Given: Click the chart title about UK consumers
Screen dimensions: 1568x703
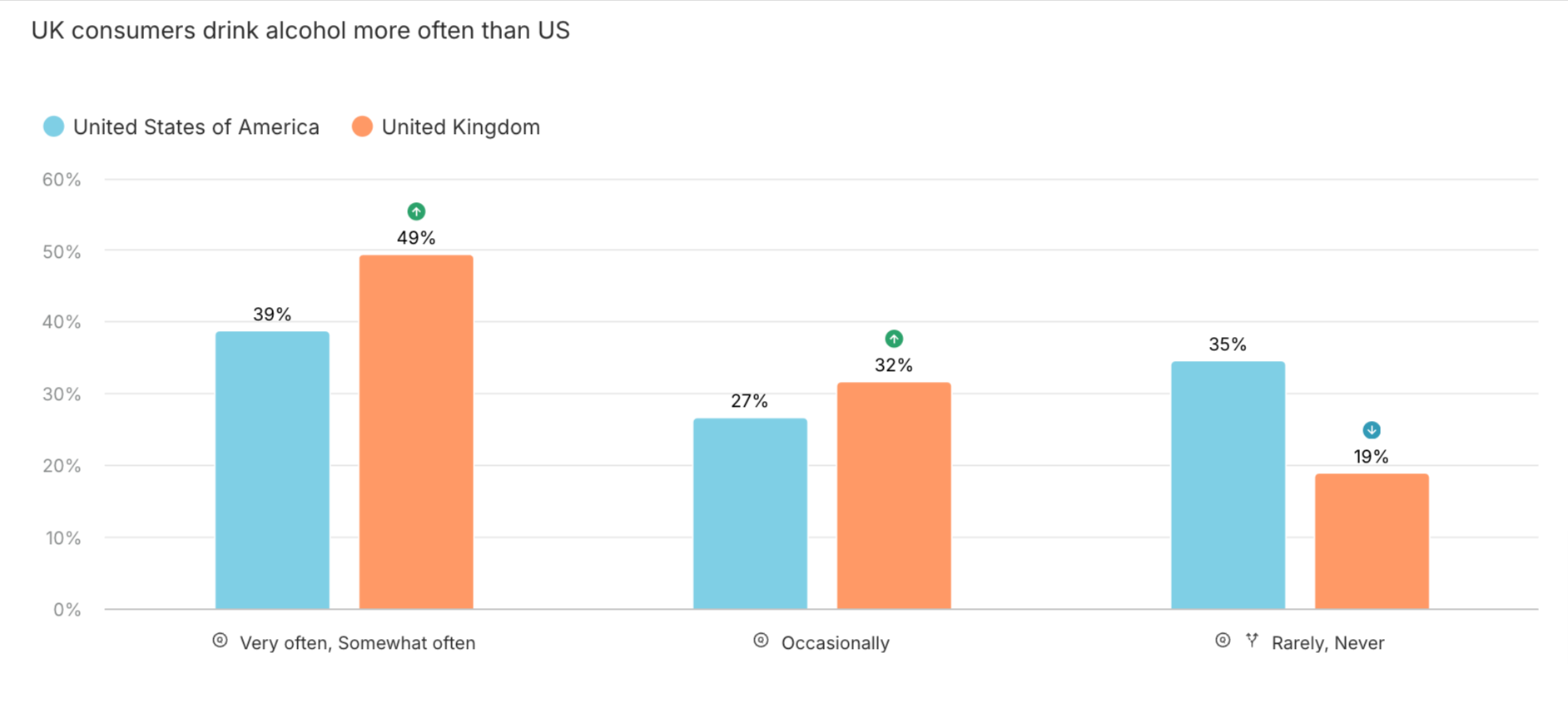Looking at the screenshot, I should (x=300, y=31).
